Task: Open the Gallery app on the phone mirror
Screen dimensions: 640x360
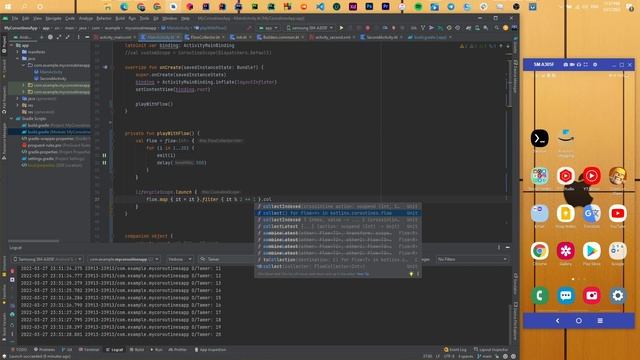Action: coord(566,251)
